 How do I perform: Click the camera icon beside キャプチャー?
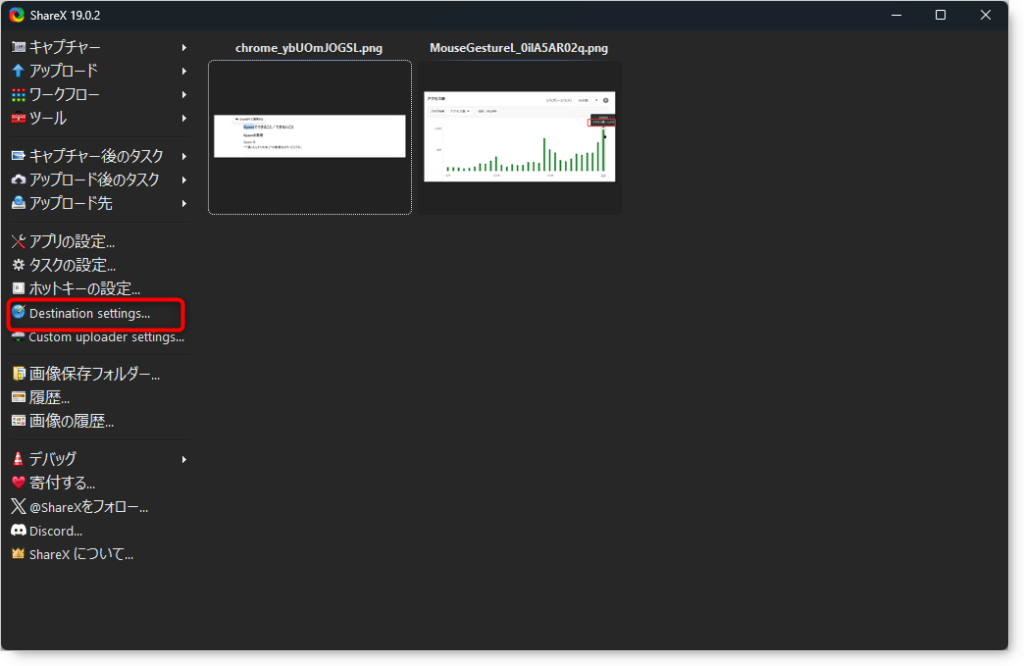(18, 47)
